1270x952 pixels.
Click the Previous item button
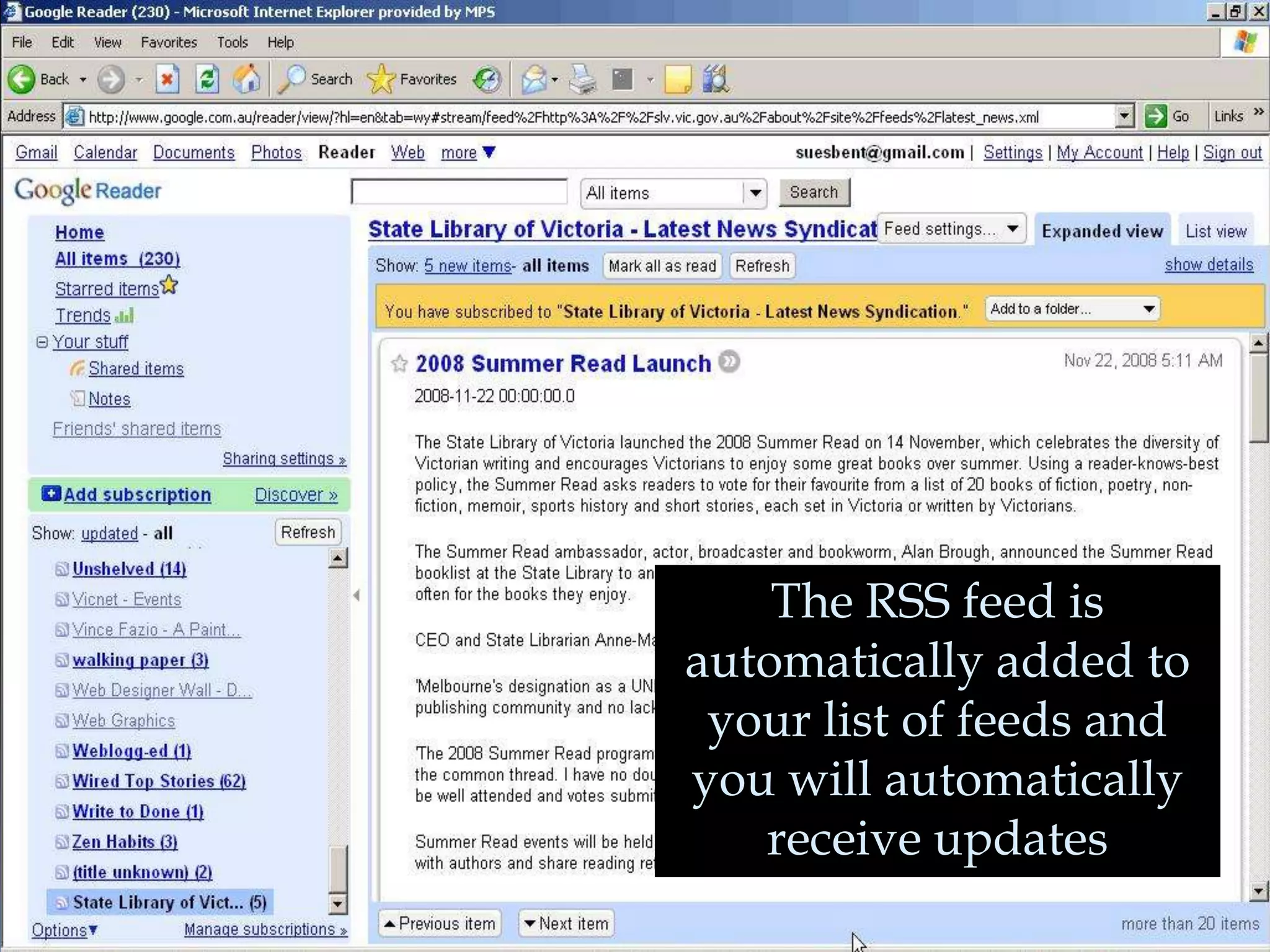[440, 923]
